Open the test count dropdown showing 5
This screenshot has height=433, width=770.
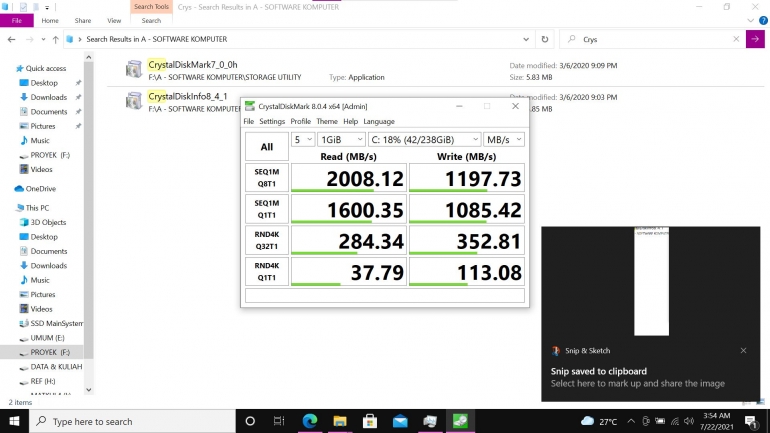(x=302, y=140)
